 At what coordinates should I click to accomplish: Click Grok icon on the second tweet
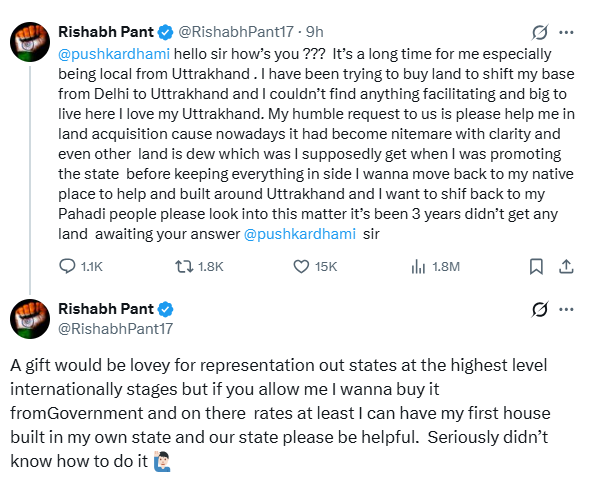540,310
